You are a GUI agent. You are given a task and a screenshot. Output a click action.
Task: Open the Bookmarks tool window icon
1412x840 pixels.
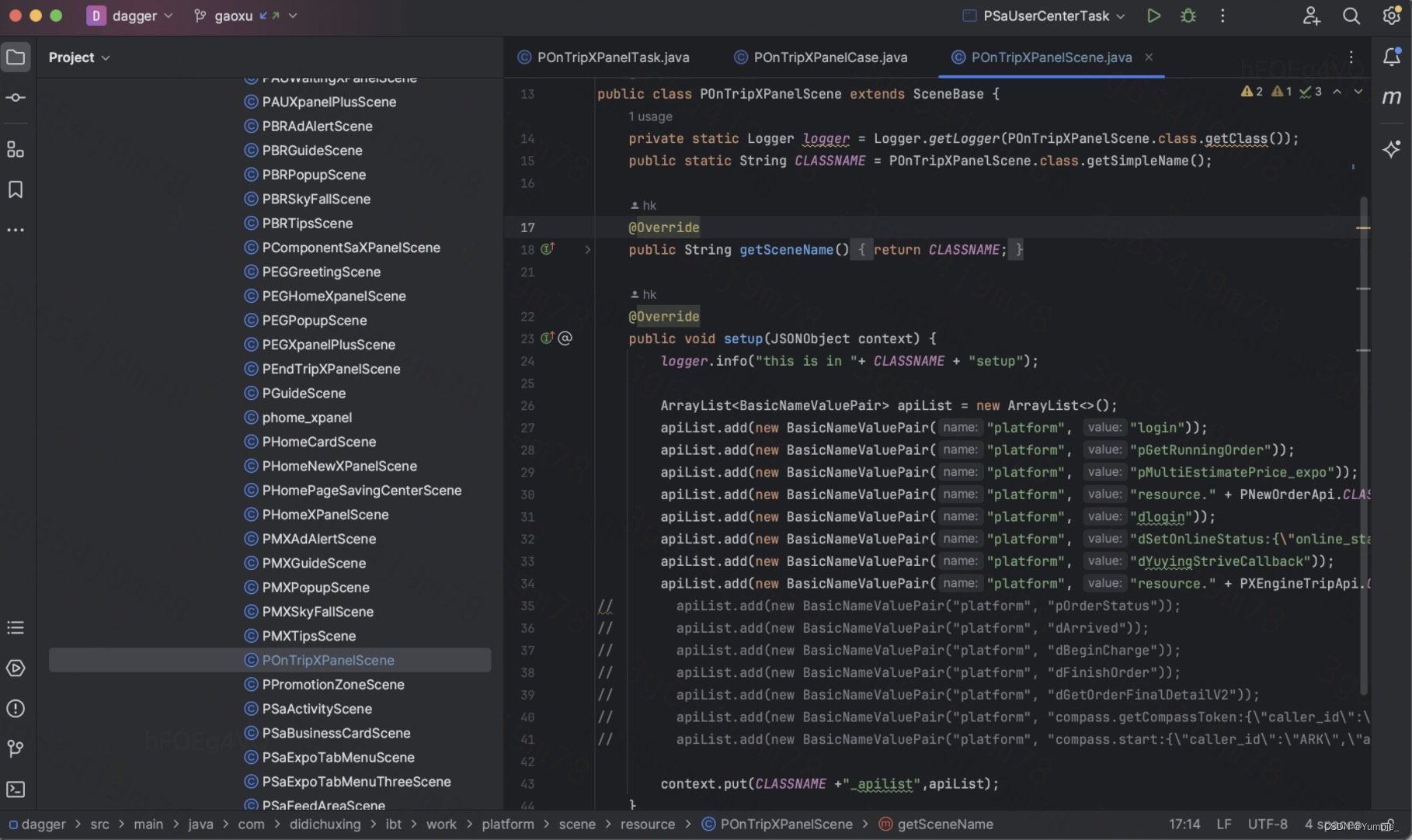(x=16, y=189)
